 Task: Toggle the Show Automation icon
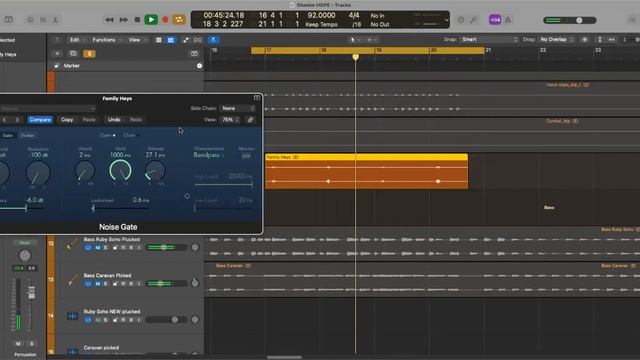coord(186,40)
